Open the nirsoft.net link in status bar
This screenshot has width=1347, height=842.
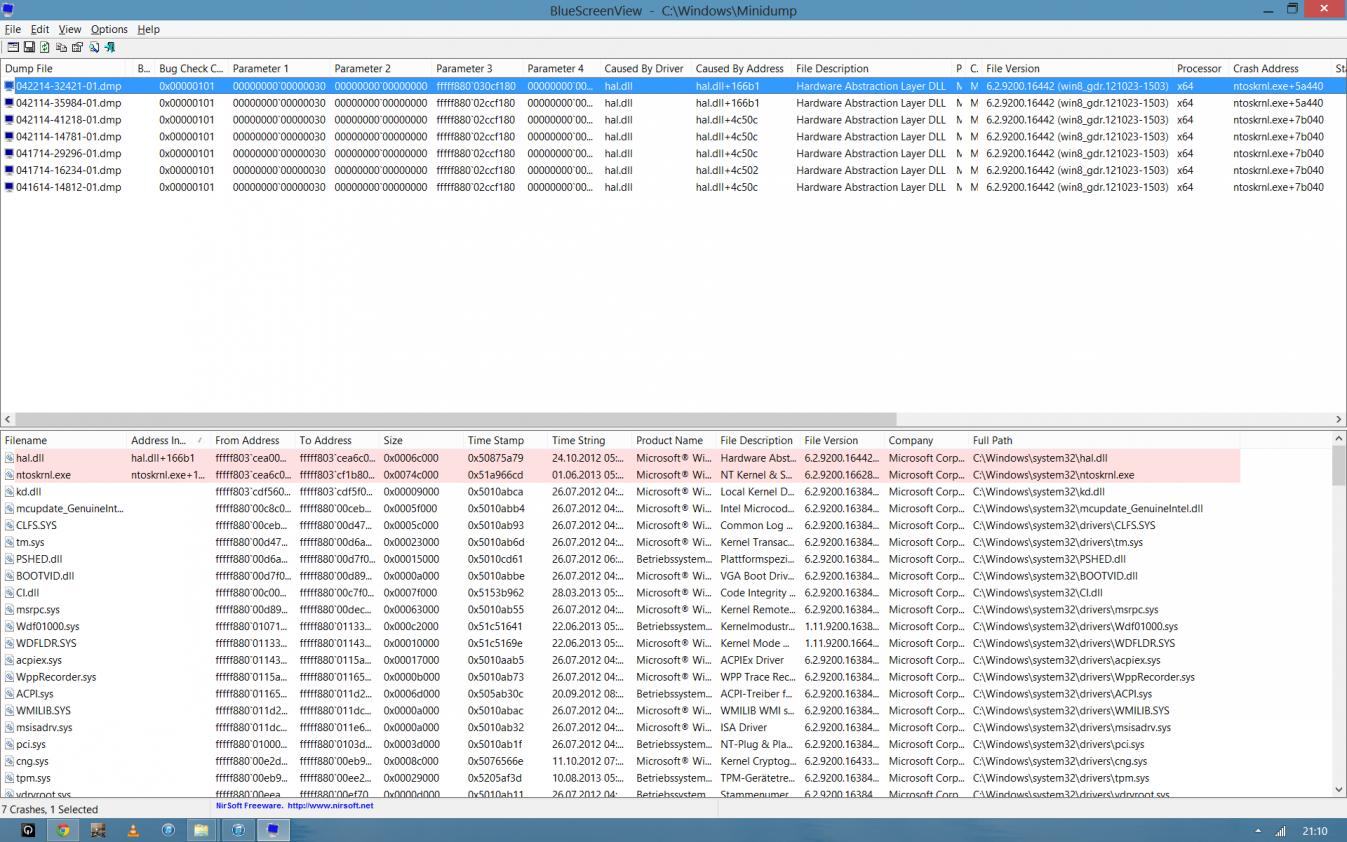(330, 805)
